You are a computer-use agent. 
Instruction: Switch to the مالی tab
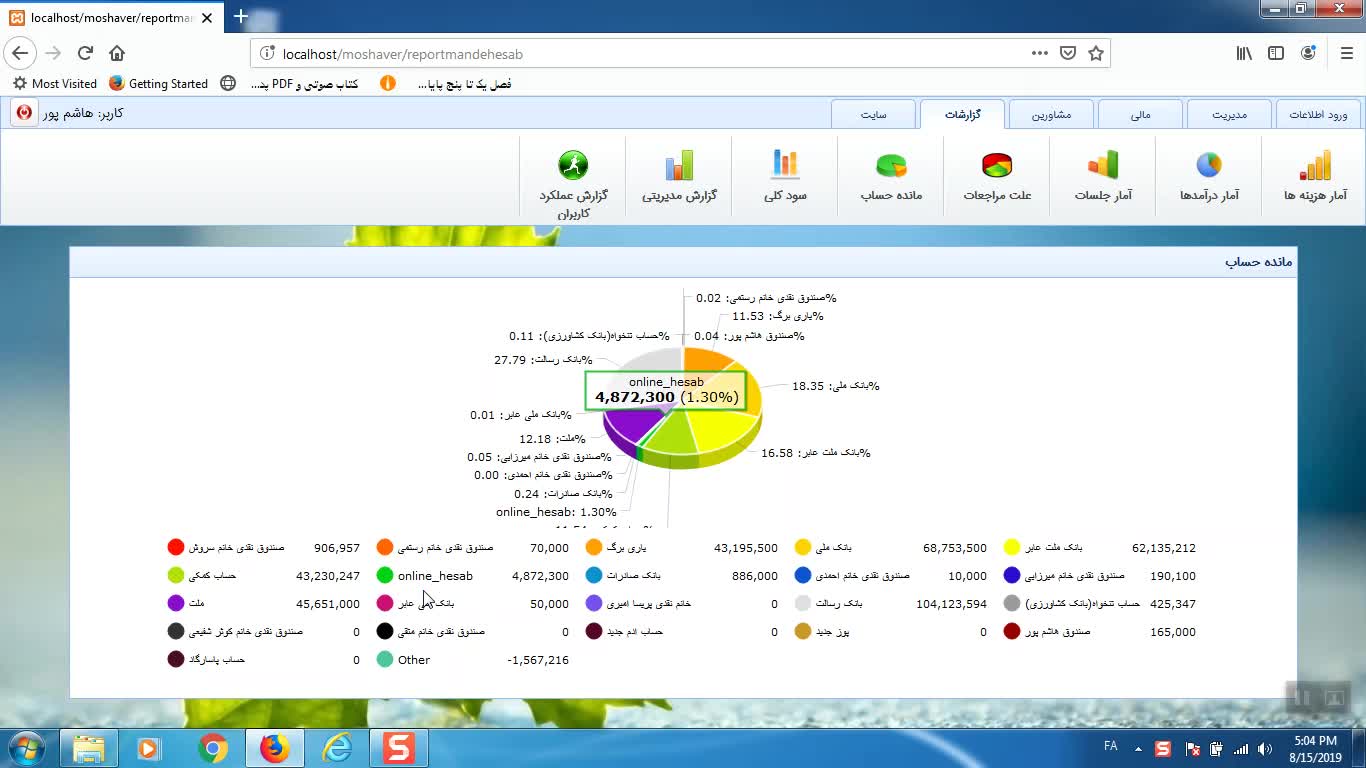[1140, 115]
